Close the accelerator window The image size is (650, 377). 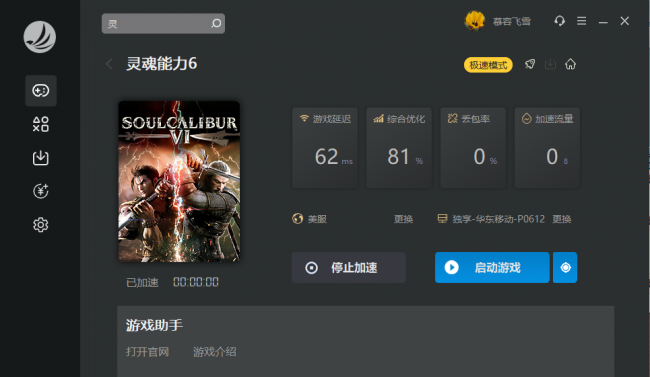pyautogui.click(x=625, y=21)
